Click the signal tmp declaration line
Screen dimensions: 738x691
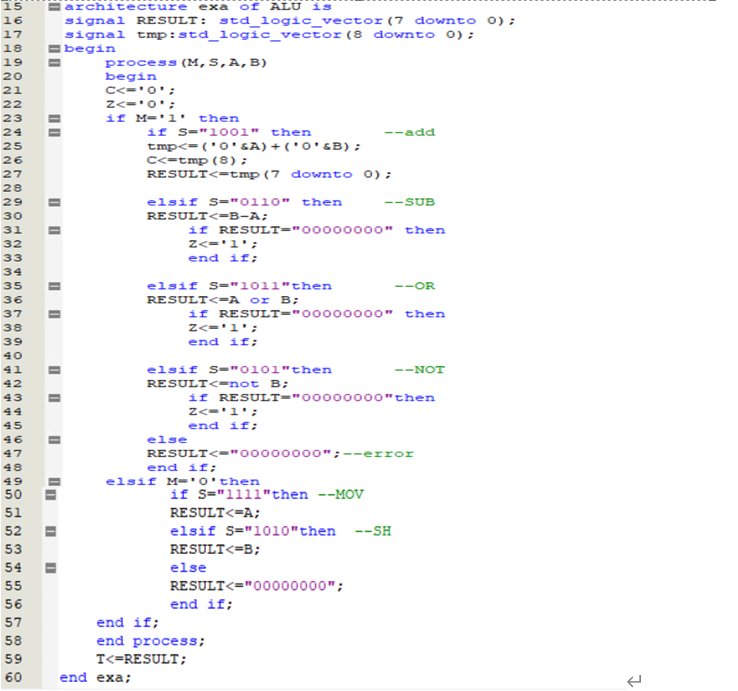click(269, 35)
